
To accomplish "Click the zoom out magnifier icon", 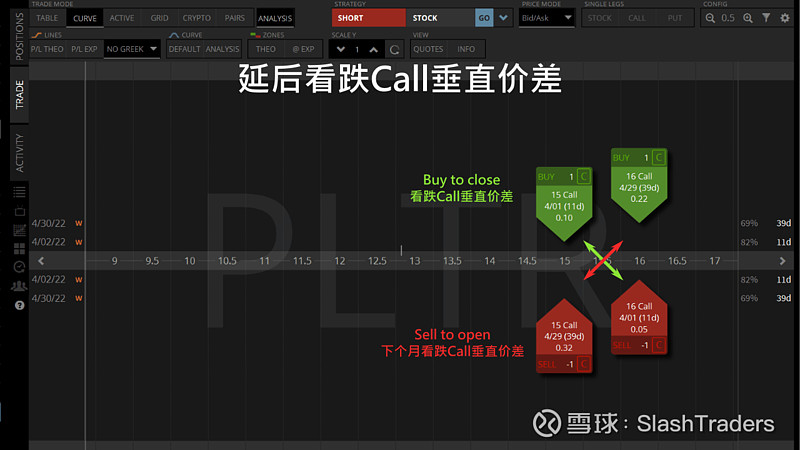I will tap(710, 18).
